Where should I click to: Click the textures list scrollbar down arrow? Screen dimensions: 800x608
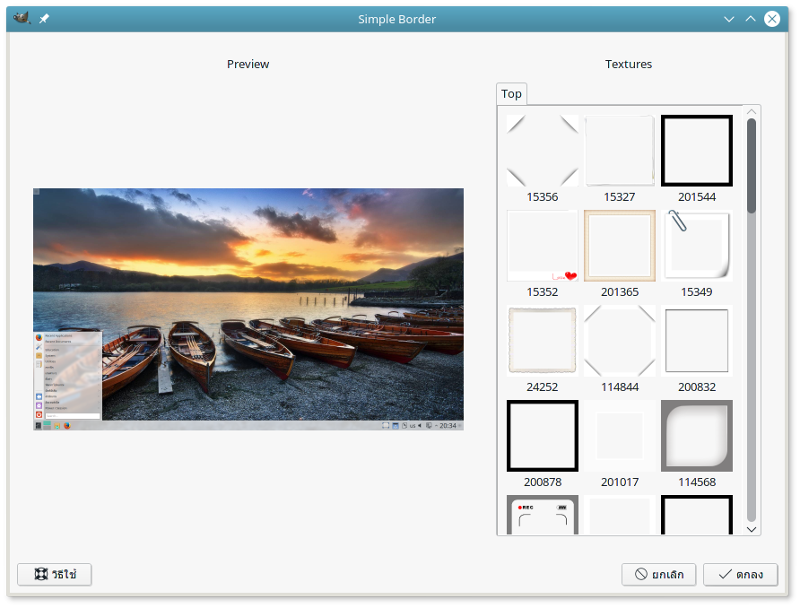coord(751,528)
